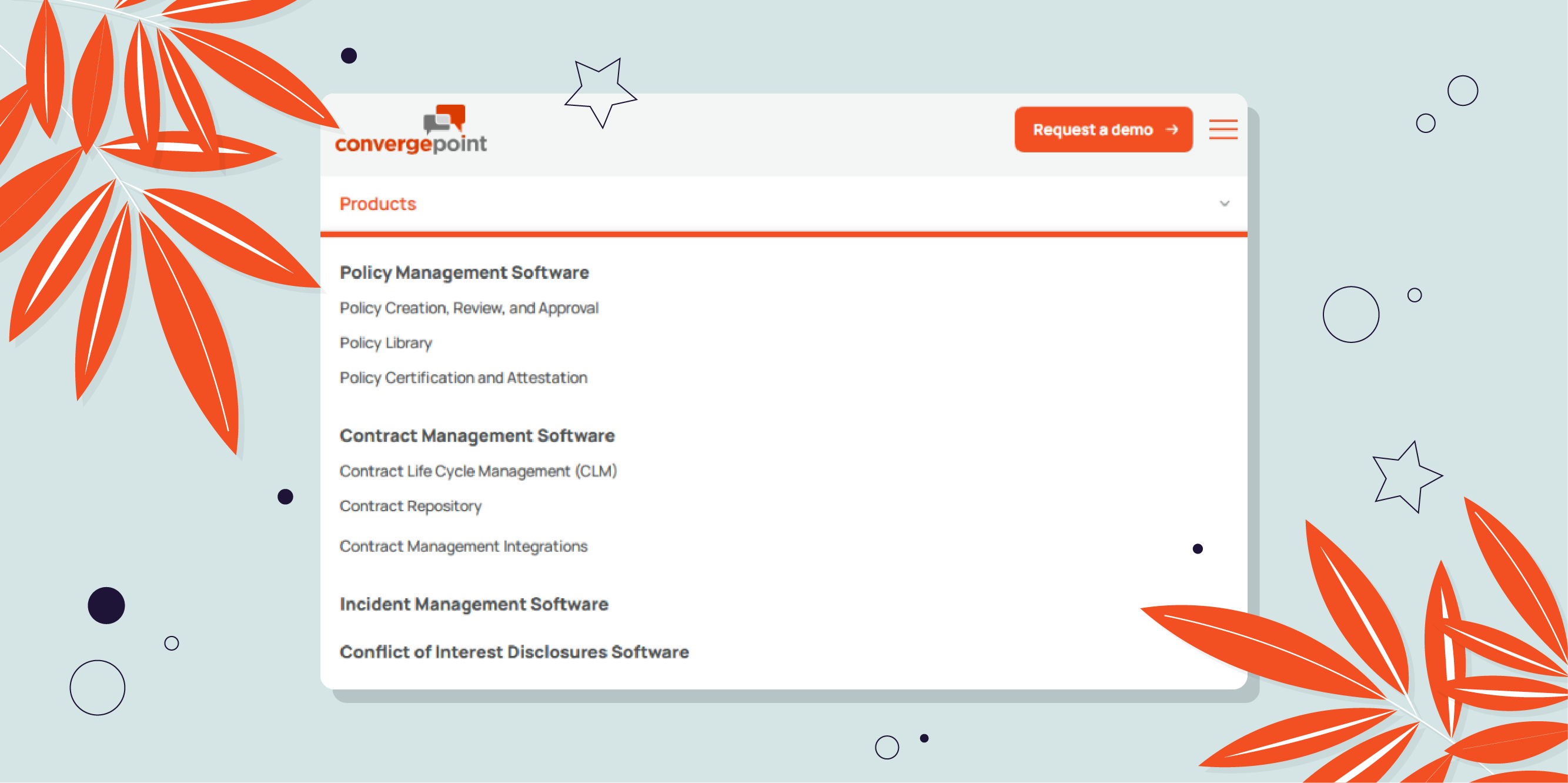Click the arrow in Request a demo
This screenshot has height=783, width=1568.
pyautogui.click(x=1171, y=129)
